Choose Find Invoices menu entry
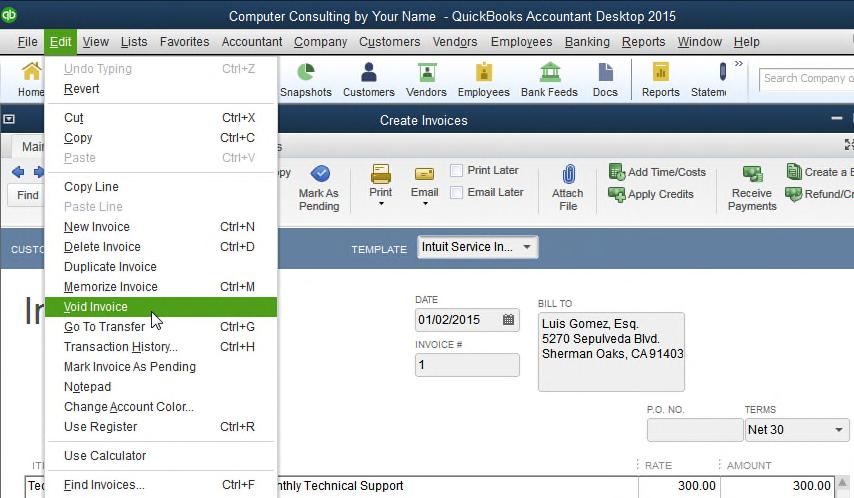The width and height of the screenshot is (854, 498). click(161, 485)
